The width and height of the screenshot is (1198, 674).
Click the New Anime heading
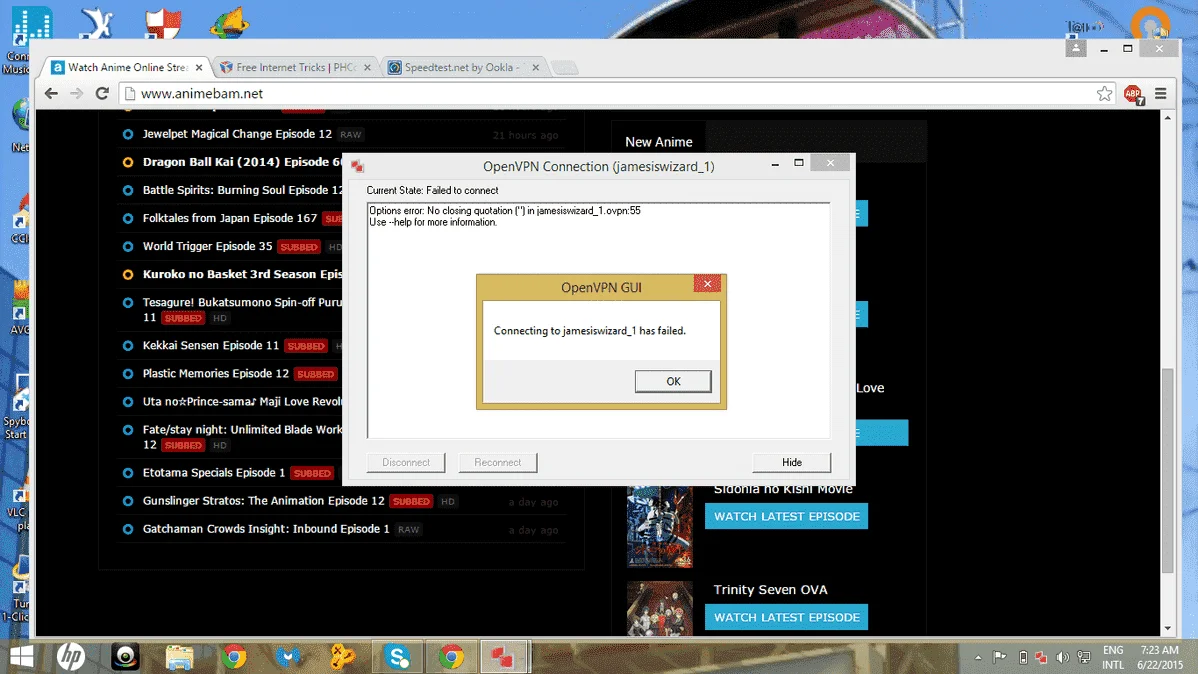659,142
